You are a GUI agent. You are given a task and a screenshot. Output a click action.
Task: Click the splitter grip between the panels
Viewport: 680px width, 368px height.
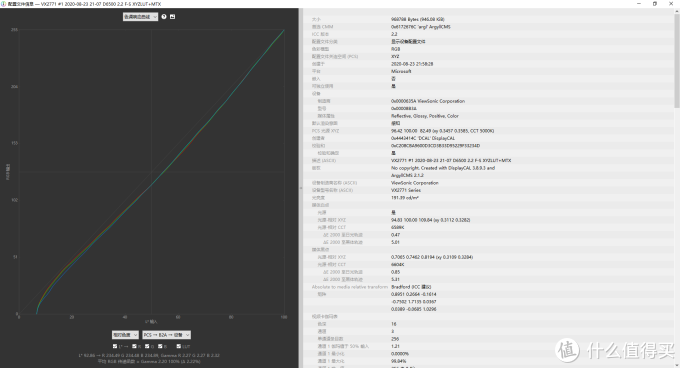(x=301, y=188)
